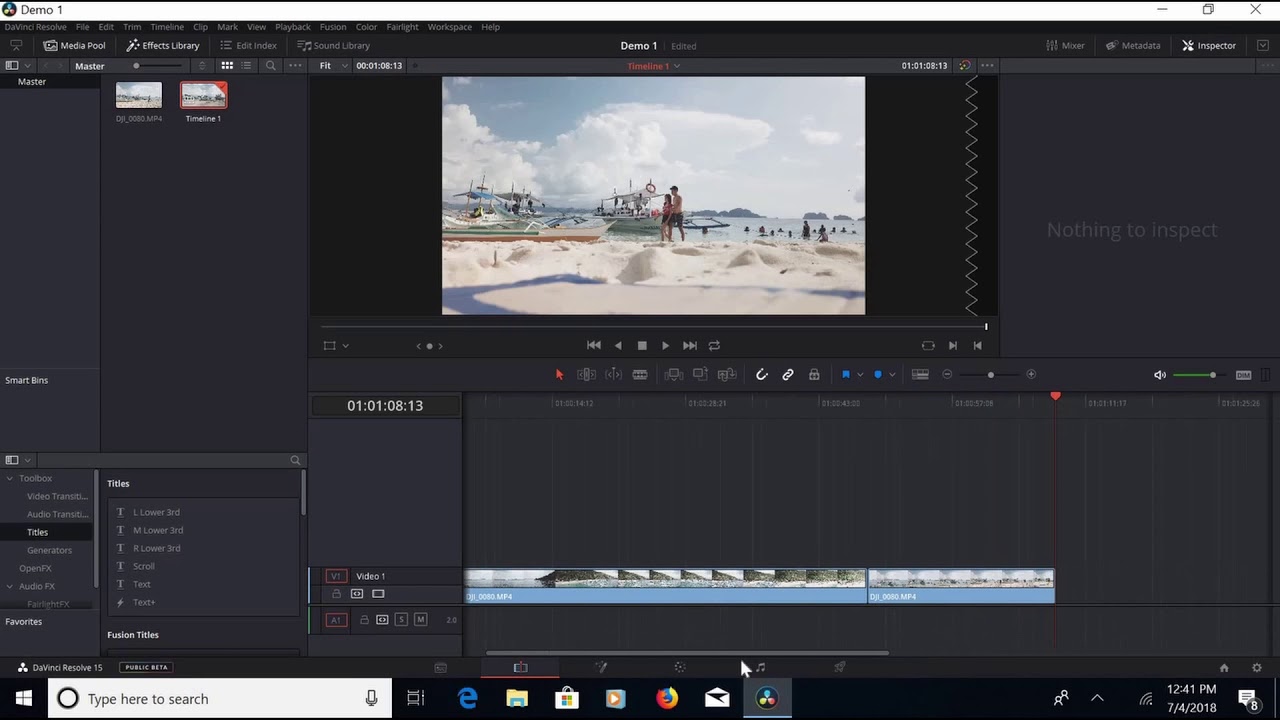Switch media pool to list view
The width and height of the screenshot is (1280, 720).
(248, 66)
